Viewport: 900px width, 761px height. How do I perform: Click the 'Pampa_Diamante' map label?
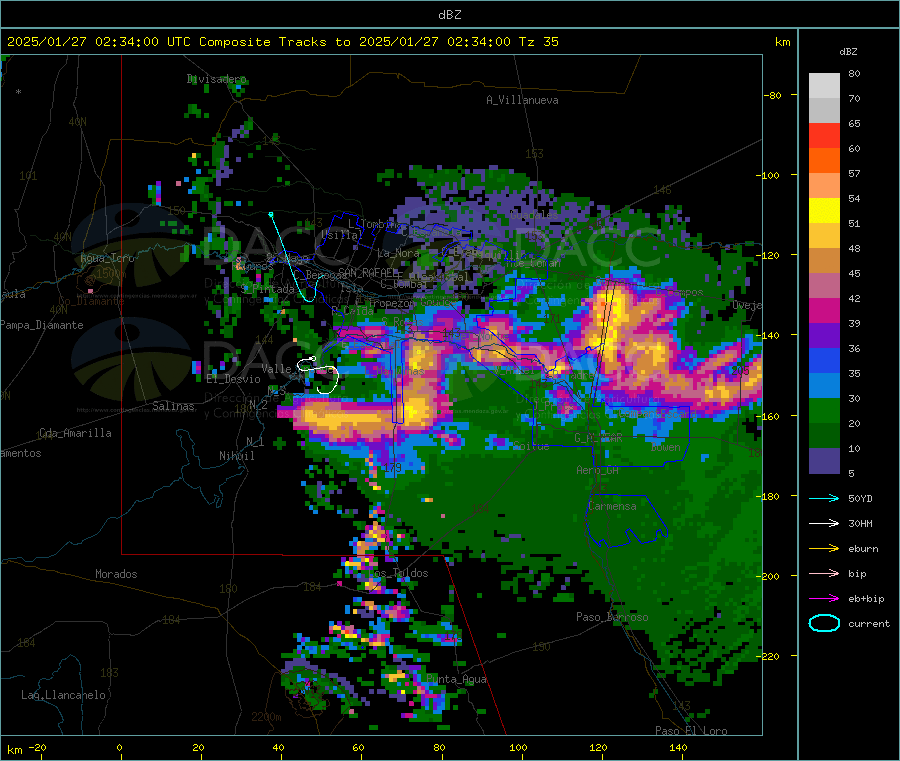(41, 325)
